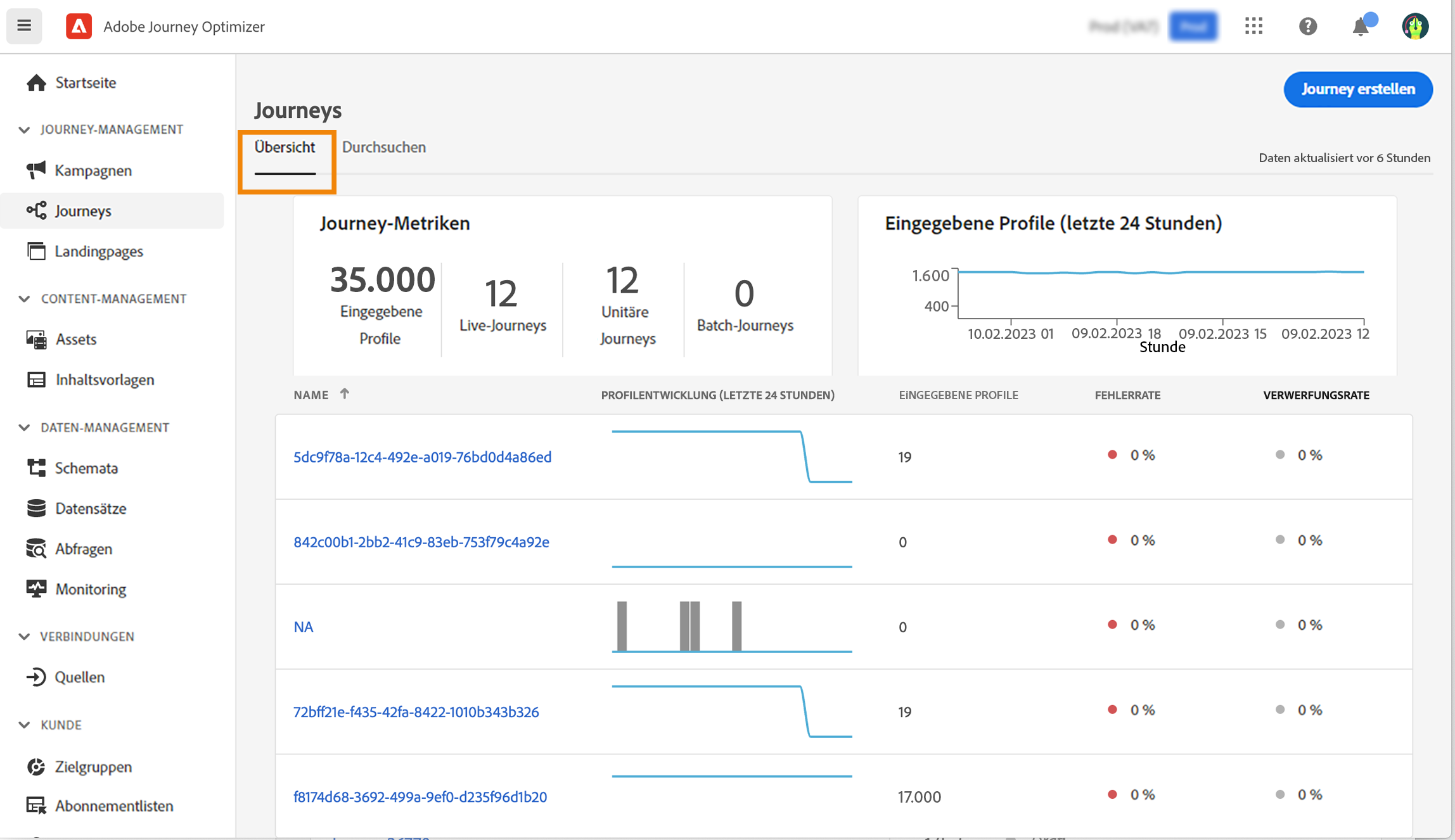Switch to the Durchsuchen tab
This screenshot has width=1455, height=840.
click(x=383, y=147)
